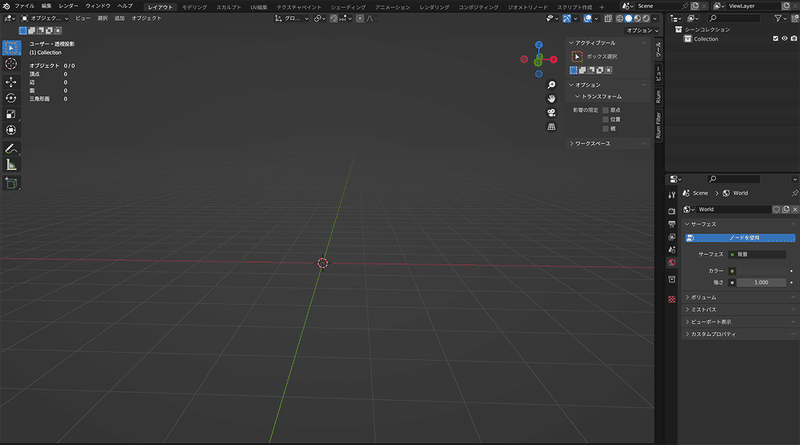Click the Add Cube tool icon

11,183
